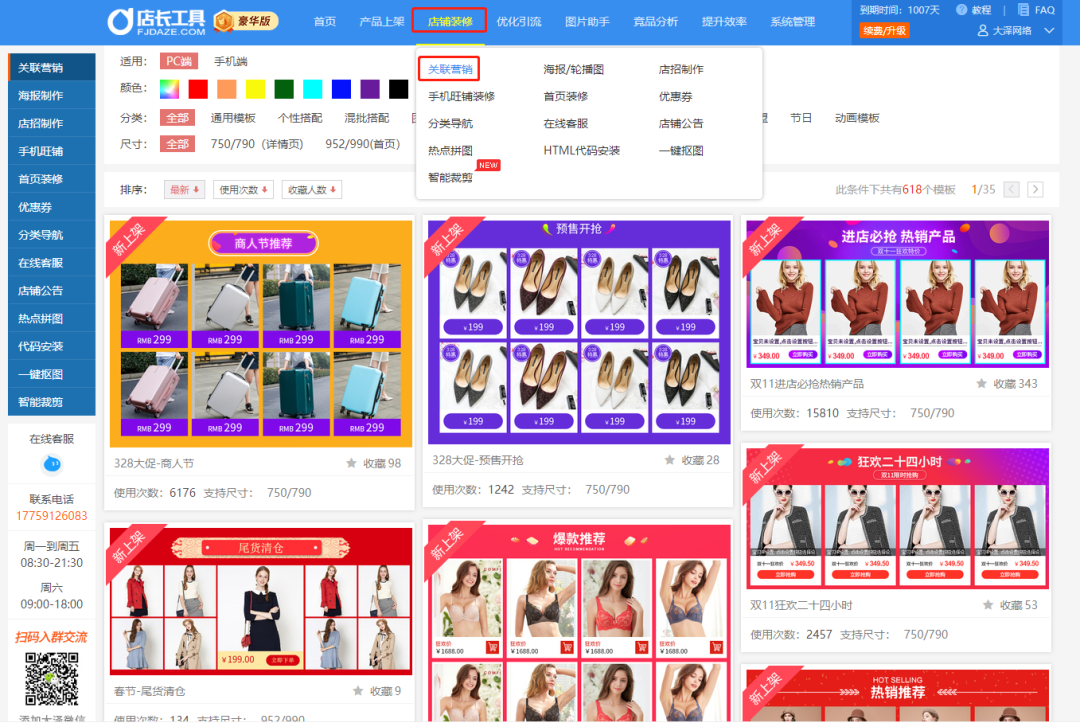This screenshot has width=1080, height=723.
Task: Click the 续费/升级 button
Action: coord(884,30)
